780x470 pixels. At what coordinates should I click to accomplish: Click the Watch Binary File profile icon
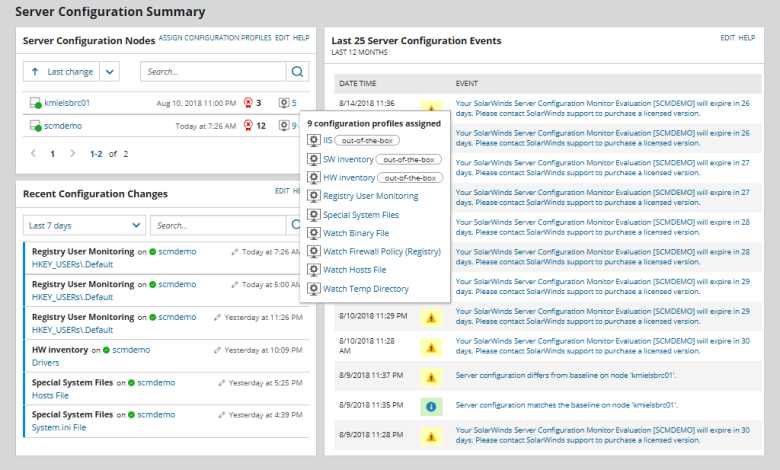click(313, 233)
